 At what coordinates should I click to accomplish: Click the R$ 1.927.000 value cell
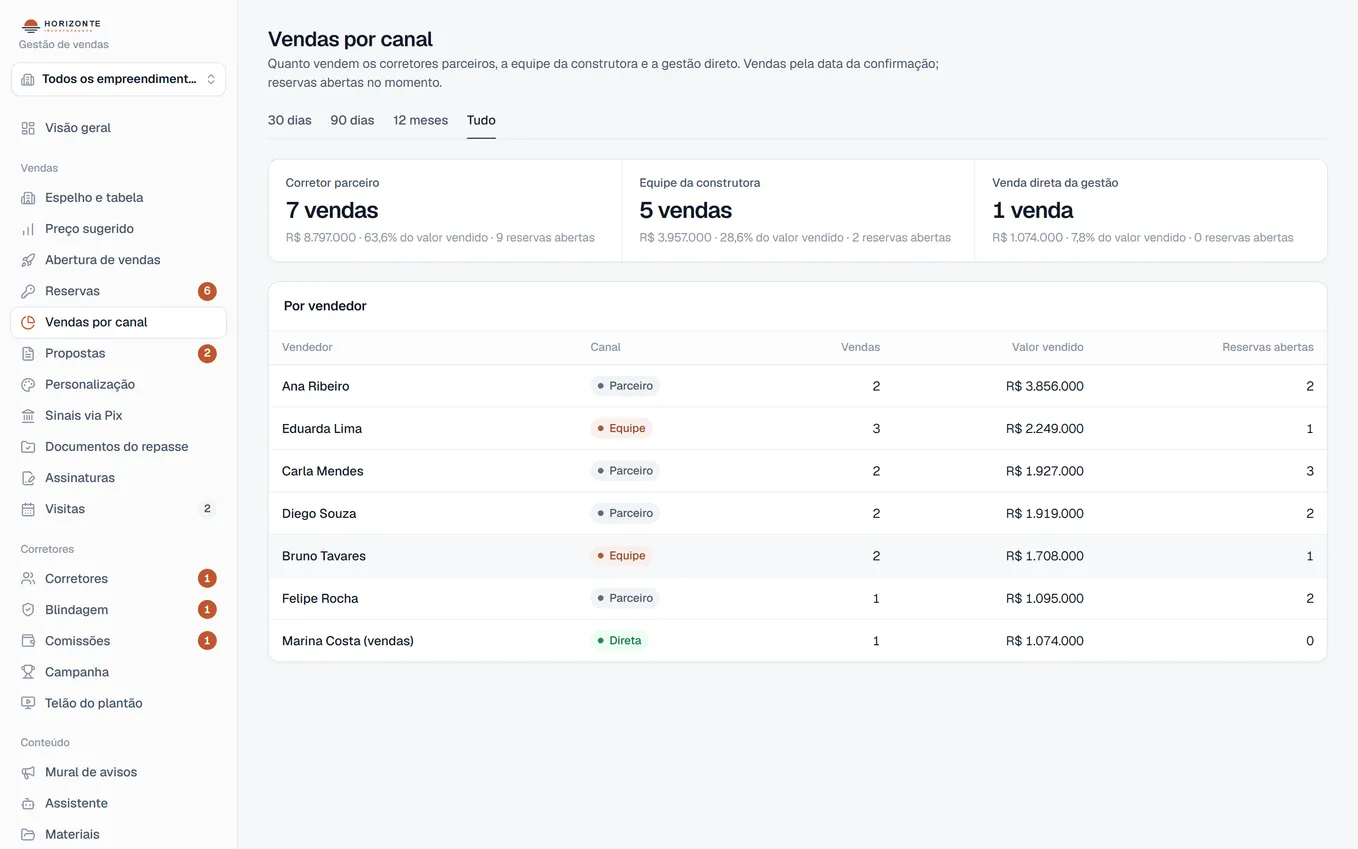click(x=1045, y=471)
